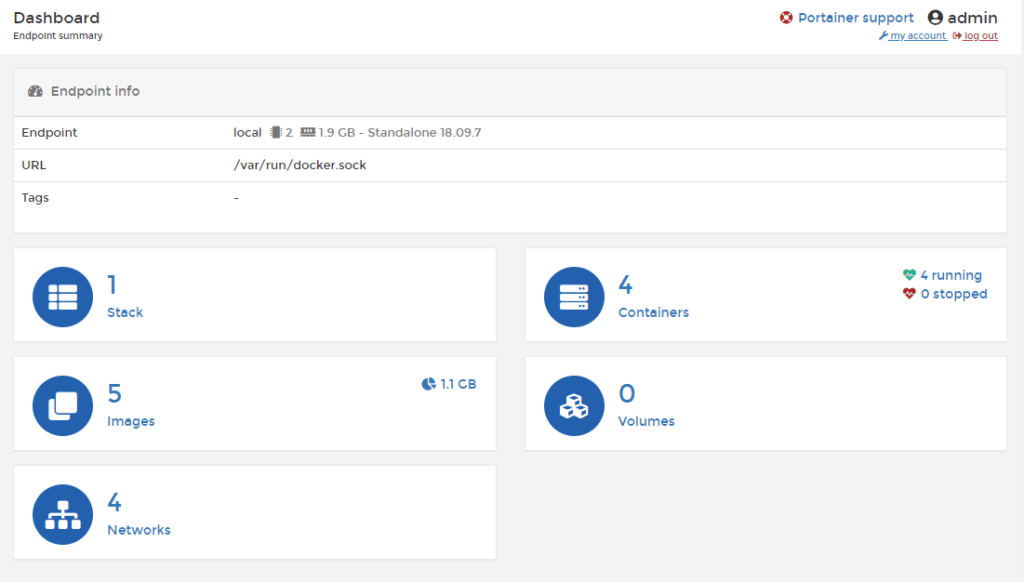Open the Images link

coord(131,421)
